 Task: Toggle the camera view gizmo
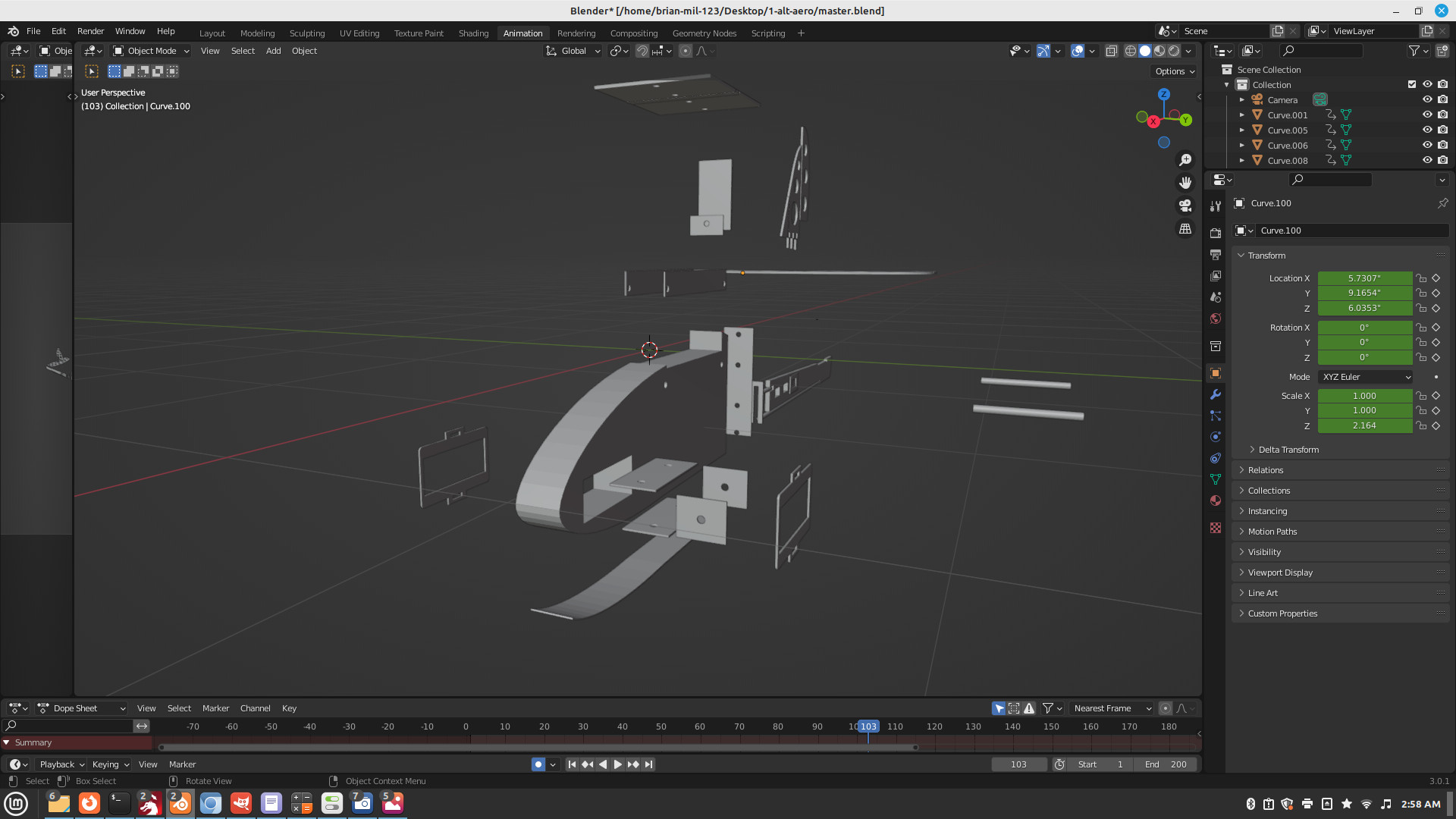pyautogui.click(x=1185, y=206)
